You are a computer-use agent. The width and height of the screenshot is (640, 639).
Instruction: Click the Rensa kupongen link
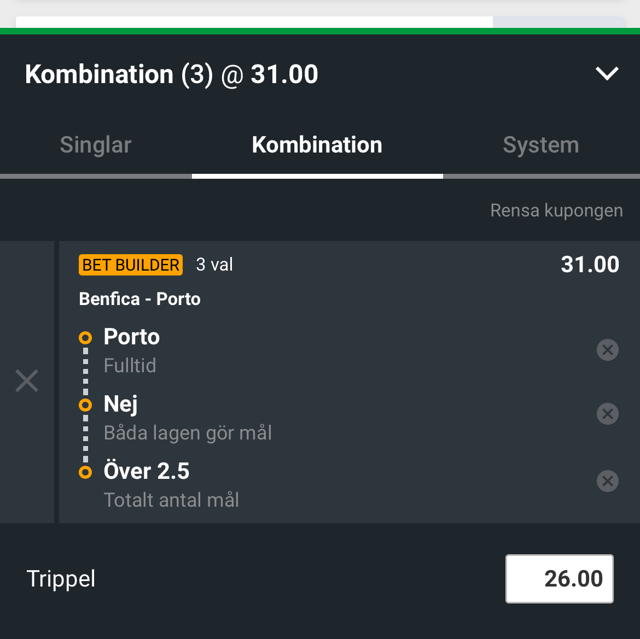(x=556, y=211)
